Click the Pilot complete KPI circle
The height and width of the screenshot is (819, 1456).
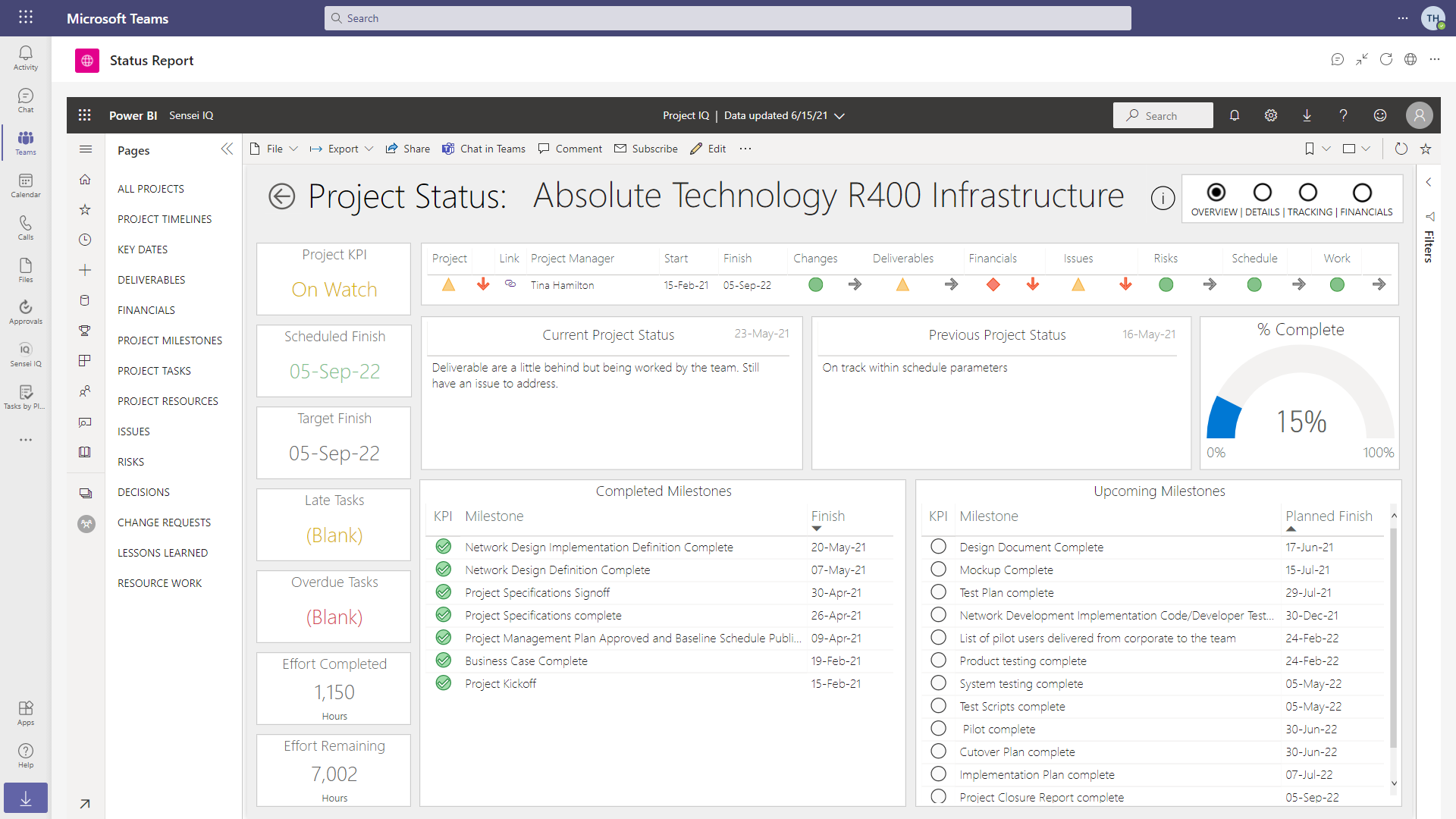point(938,728)
